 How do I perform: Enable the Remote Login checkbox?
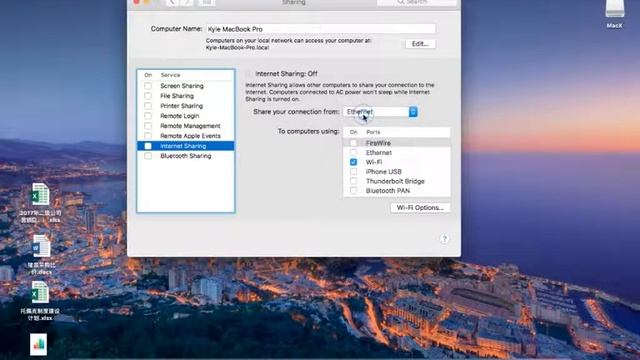148,116
